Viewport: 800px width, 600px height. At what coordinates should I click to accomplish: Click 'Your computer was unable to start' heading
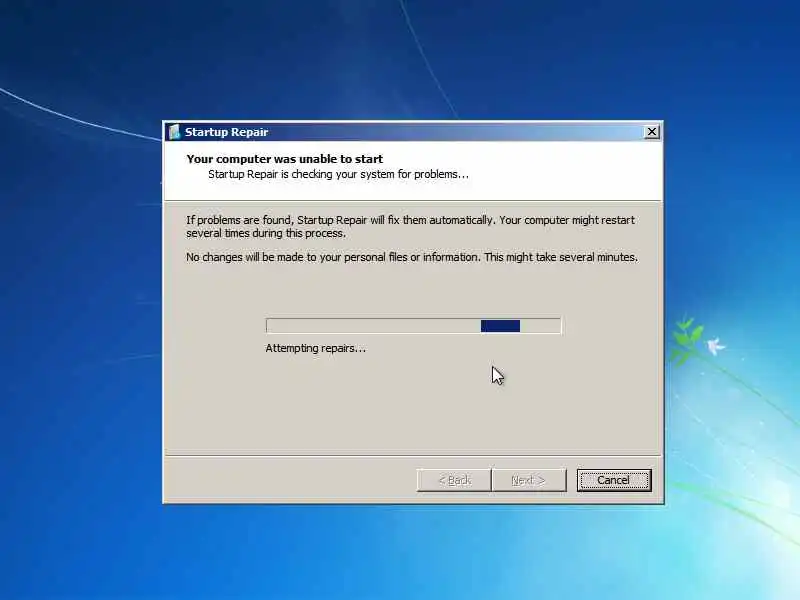285,159
